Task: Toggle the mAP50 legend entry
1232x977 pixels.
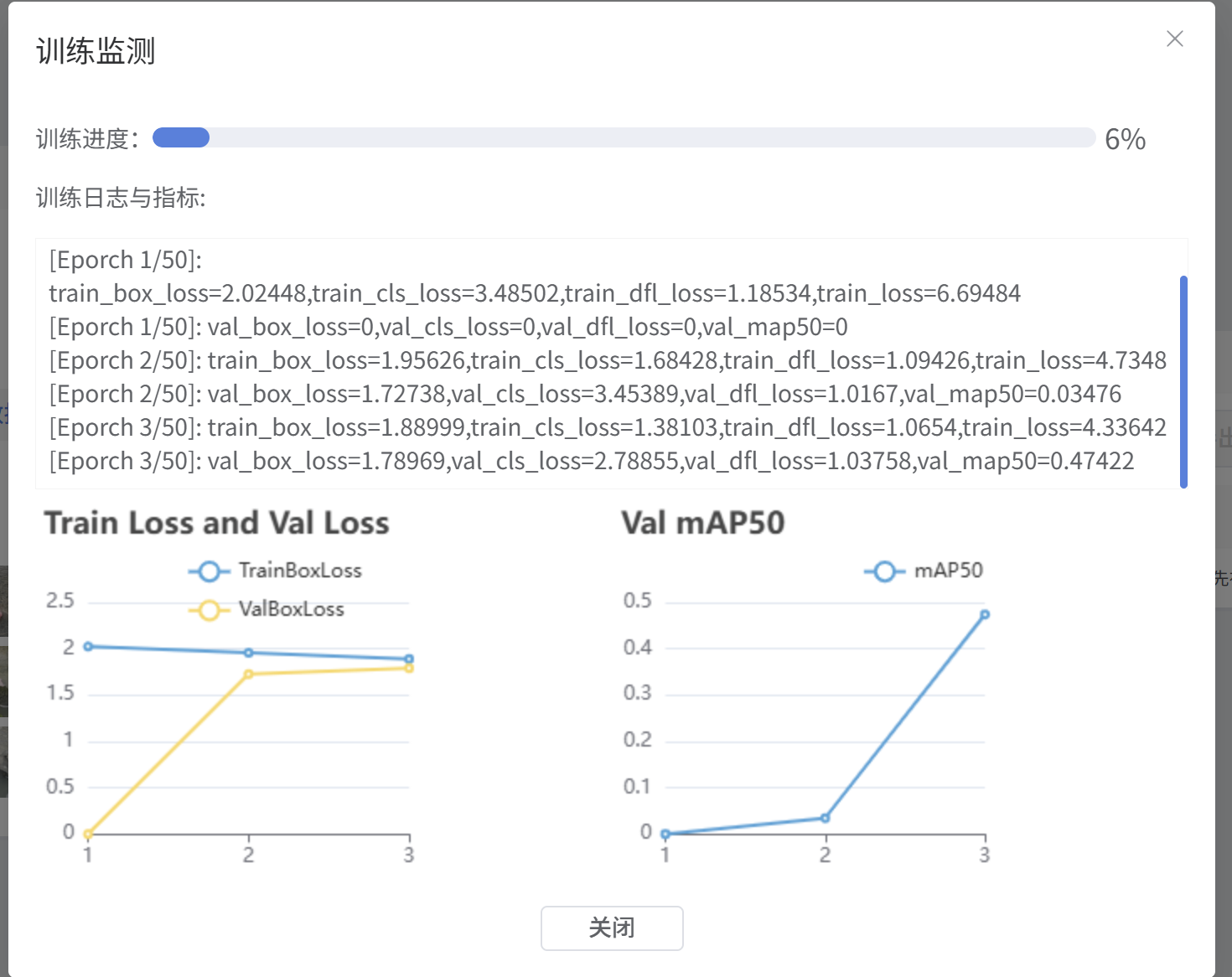Action: 924,571
